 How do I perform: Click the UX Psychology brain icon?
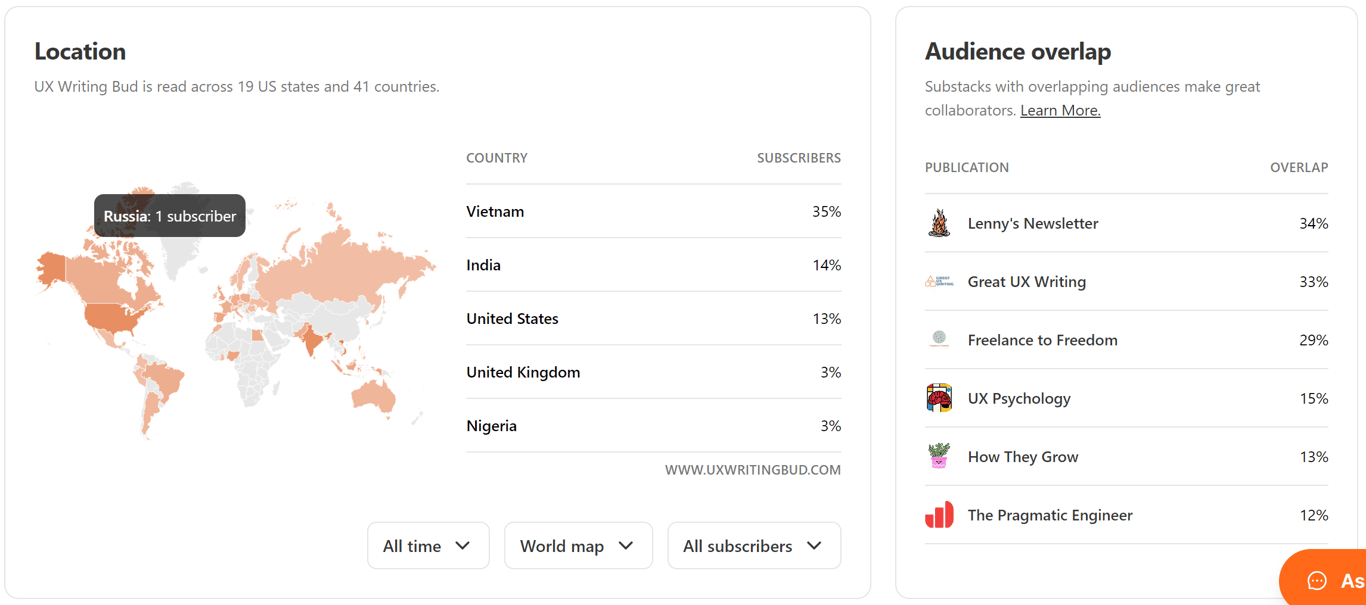pos(939,398)
